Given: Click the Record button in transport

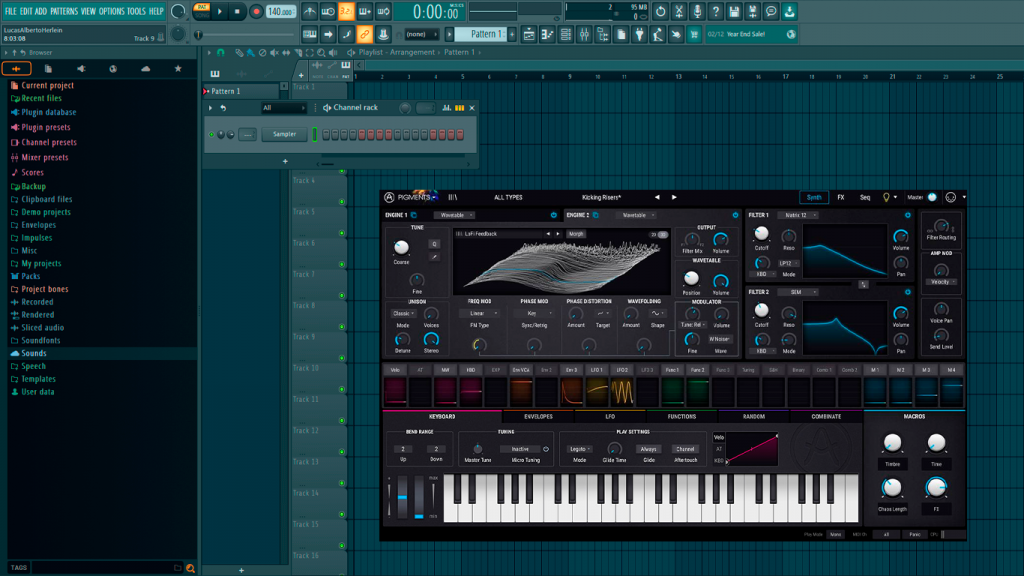Looking at the screenshot, I should [x=256, y=12].
